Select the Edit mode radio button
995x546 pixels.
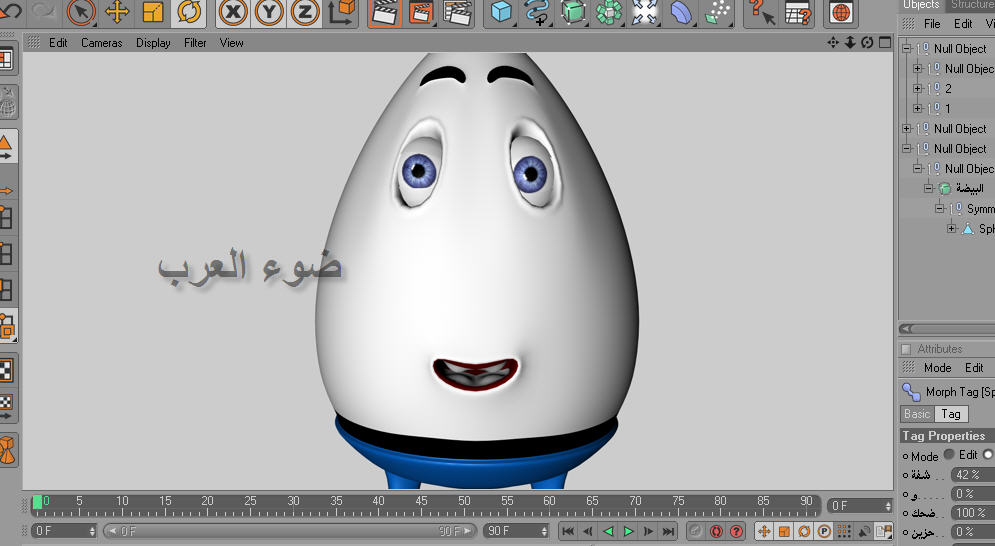pos(948,455)
